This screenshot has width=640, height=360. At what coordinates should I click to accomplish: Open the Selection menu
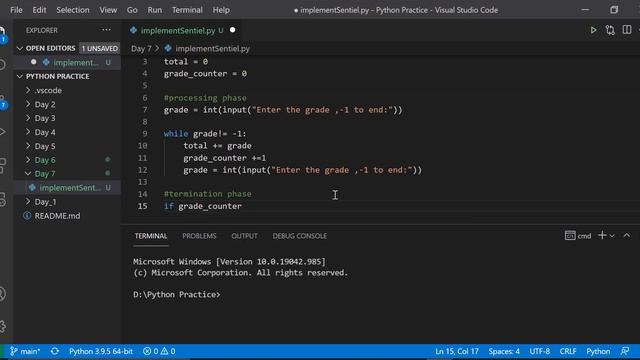[x=73, y=10]
